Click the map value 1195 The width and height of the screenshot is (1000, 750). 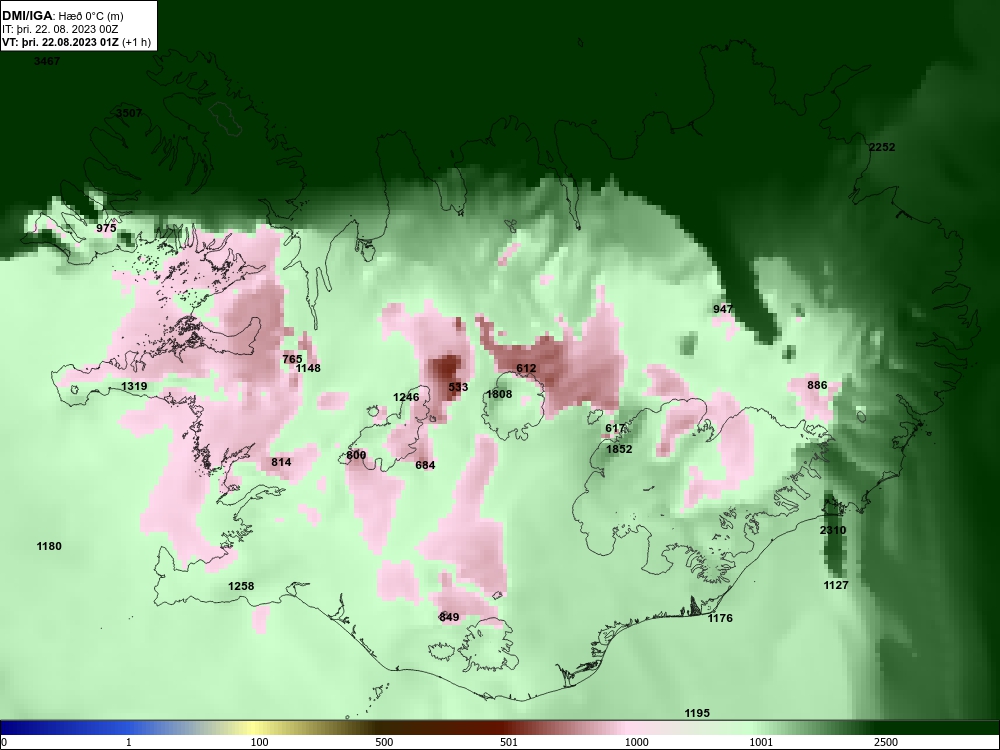[697, 713]
